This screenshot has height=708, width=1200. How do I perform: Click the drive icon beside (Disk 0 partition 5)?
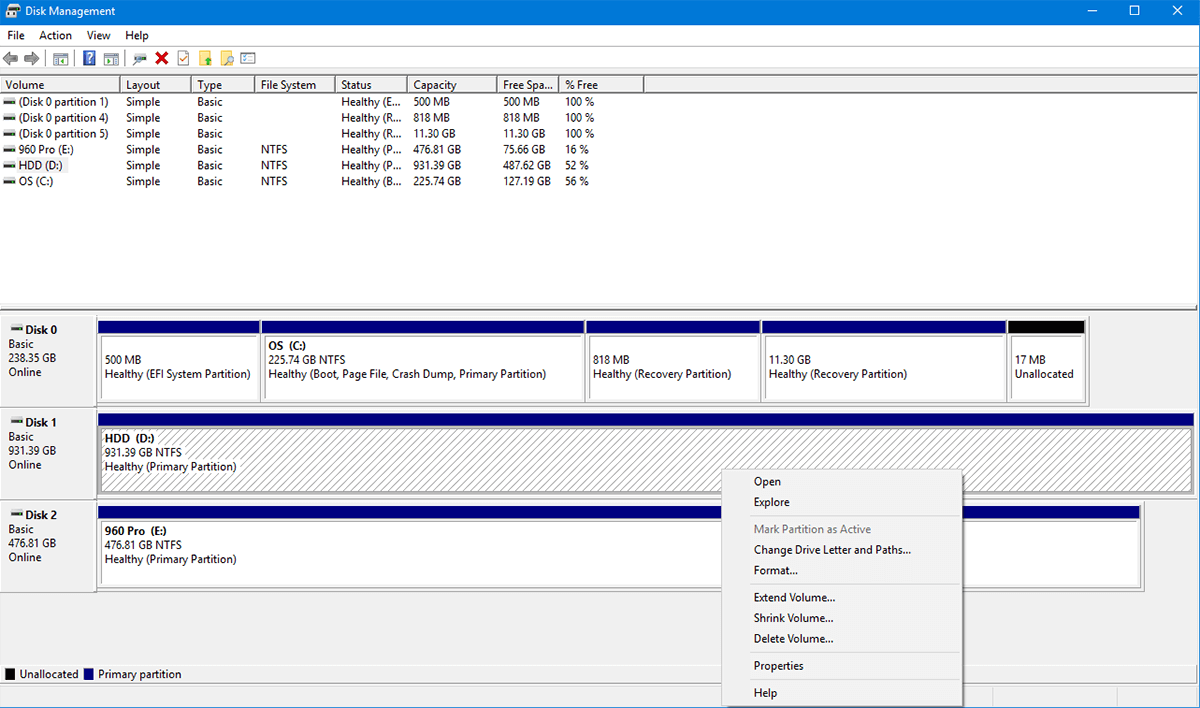10,134
